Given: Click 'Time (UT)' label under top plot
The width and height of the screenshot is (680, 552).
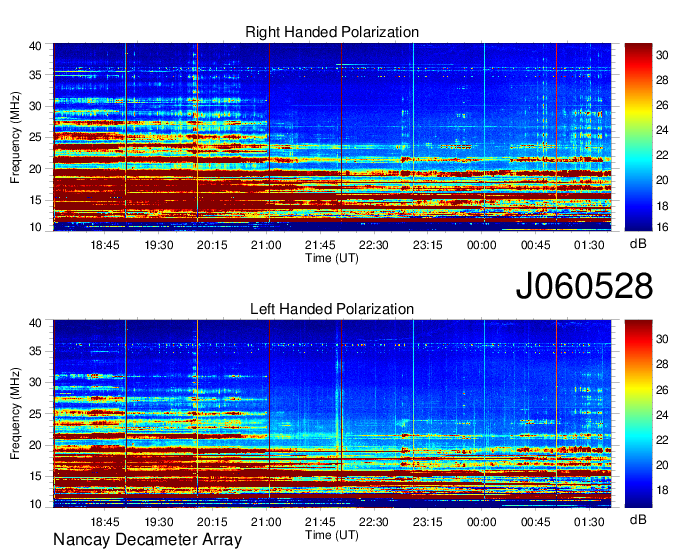Looking at the screenshot, I should coord(332,258).
